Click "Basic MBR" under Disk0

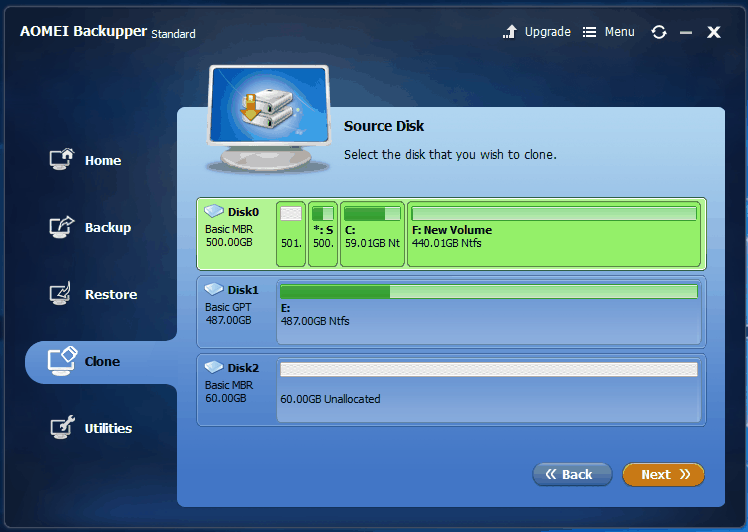pyautogui.click(x=229, y=229)
